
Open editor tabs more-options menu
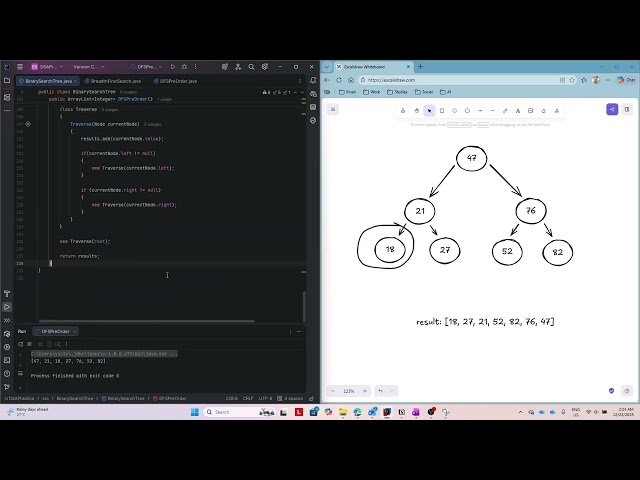(x=300, y=81)
